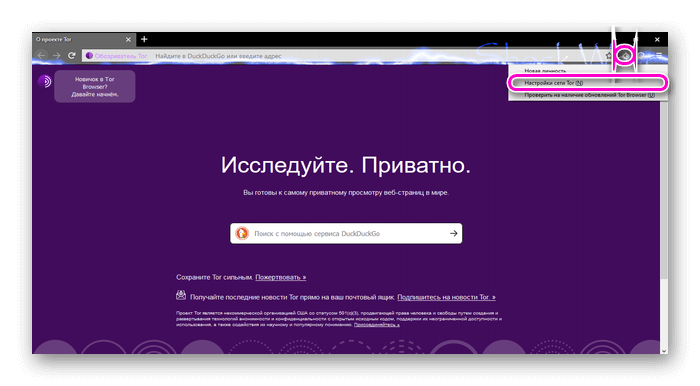700x386 pixels.
Task: Click the DuckDuckGo logo in search box
Action: point(242,233)
